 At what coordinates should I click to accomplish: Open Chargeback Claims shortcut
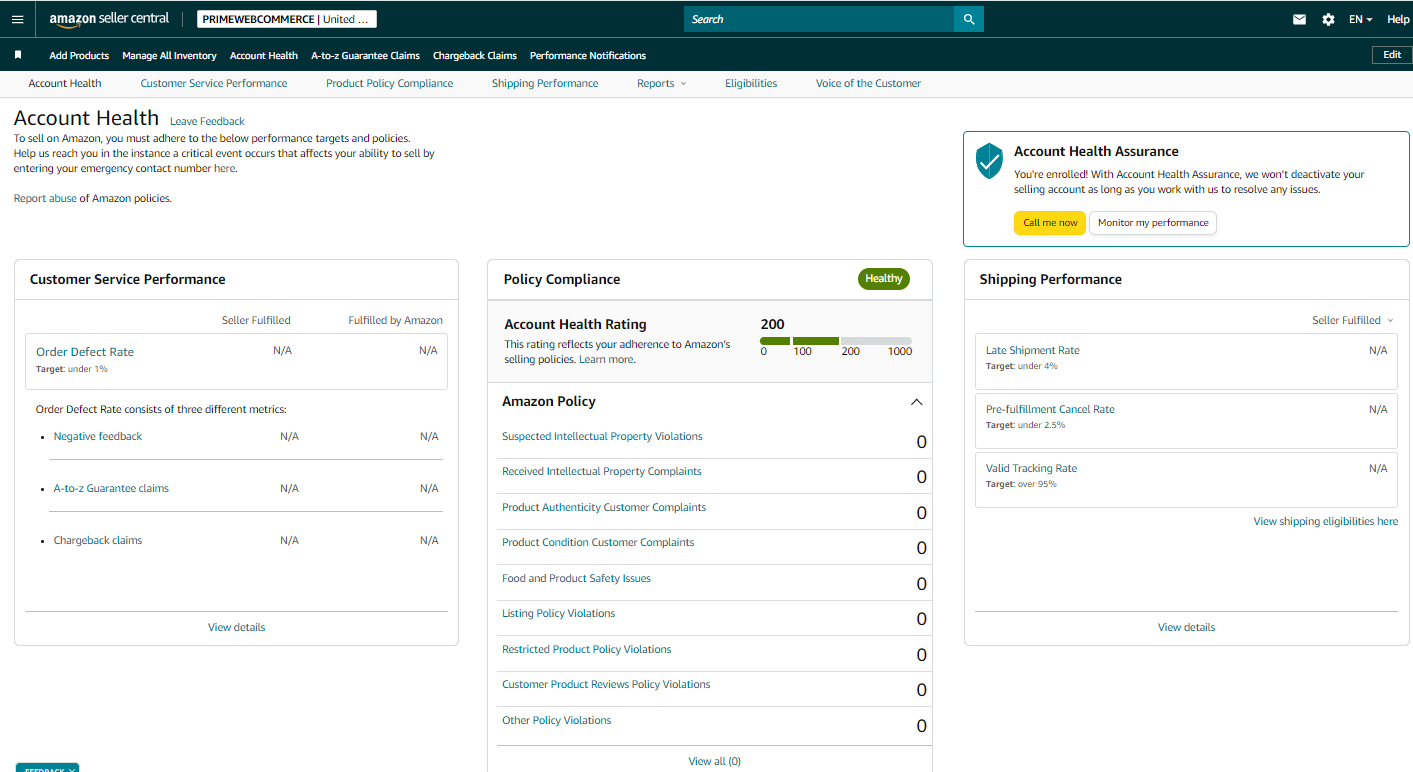click(475, 55)
